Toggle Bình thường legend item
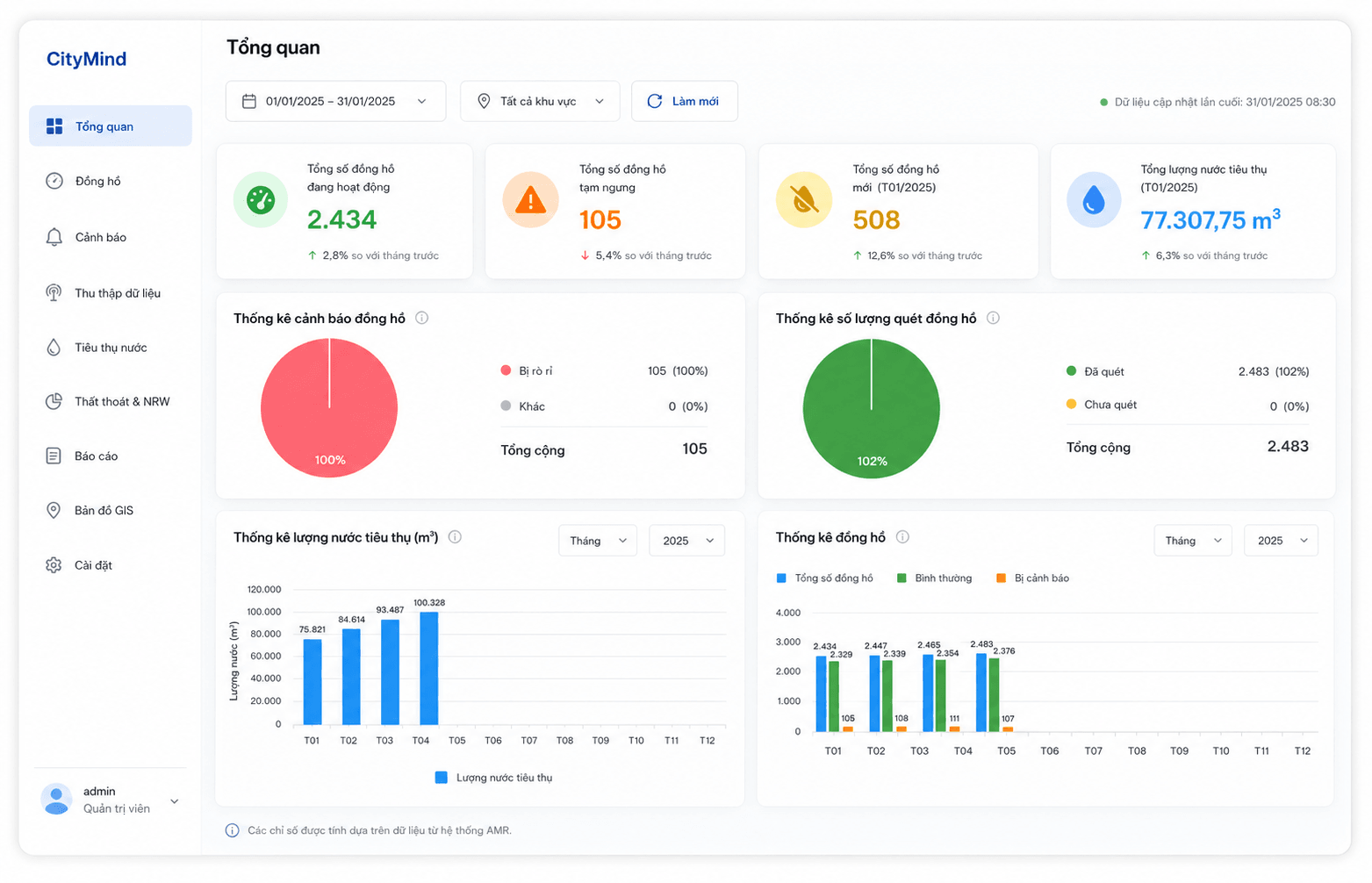 pyautogui.click(x=934, y=578)
